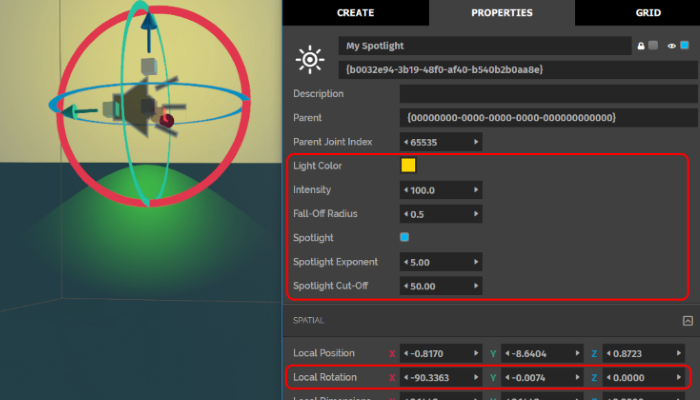This screenshot has height=400, width=700.
Task: Decrease Local Position X with left arrow
Action: tap(406, 353)
